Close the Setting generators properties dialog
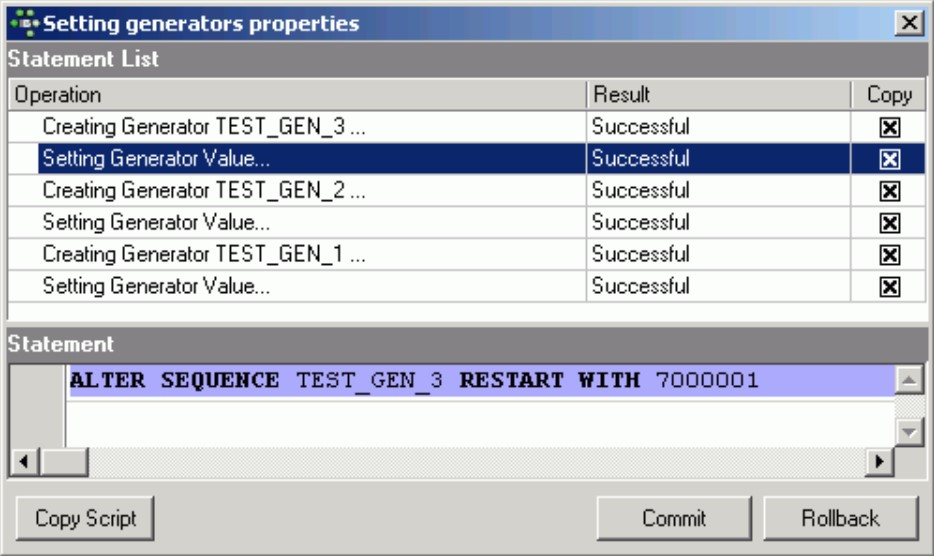 pos(908,22)
